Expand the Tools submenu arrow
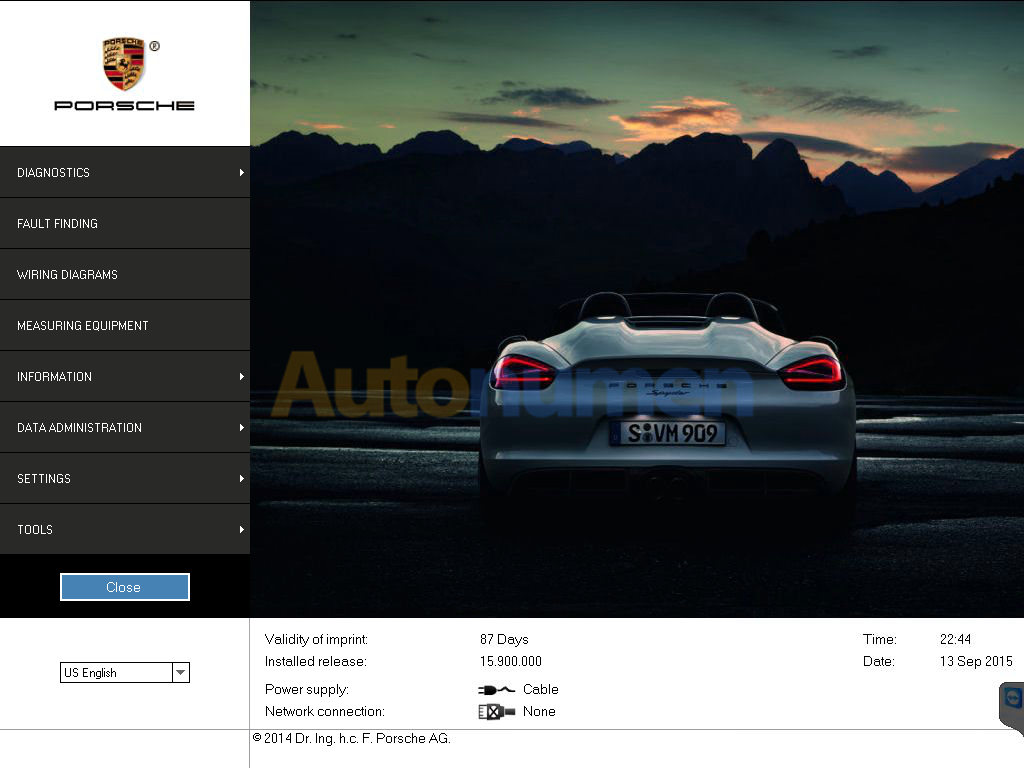Viewport: 1024px width, 768px height. click(241, 530)
